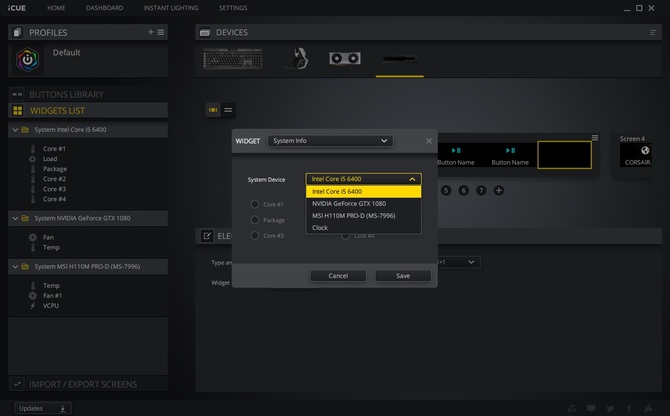
Task: Choose Intel Core i5 6400 from list
Action: (363, 191)
